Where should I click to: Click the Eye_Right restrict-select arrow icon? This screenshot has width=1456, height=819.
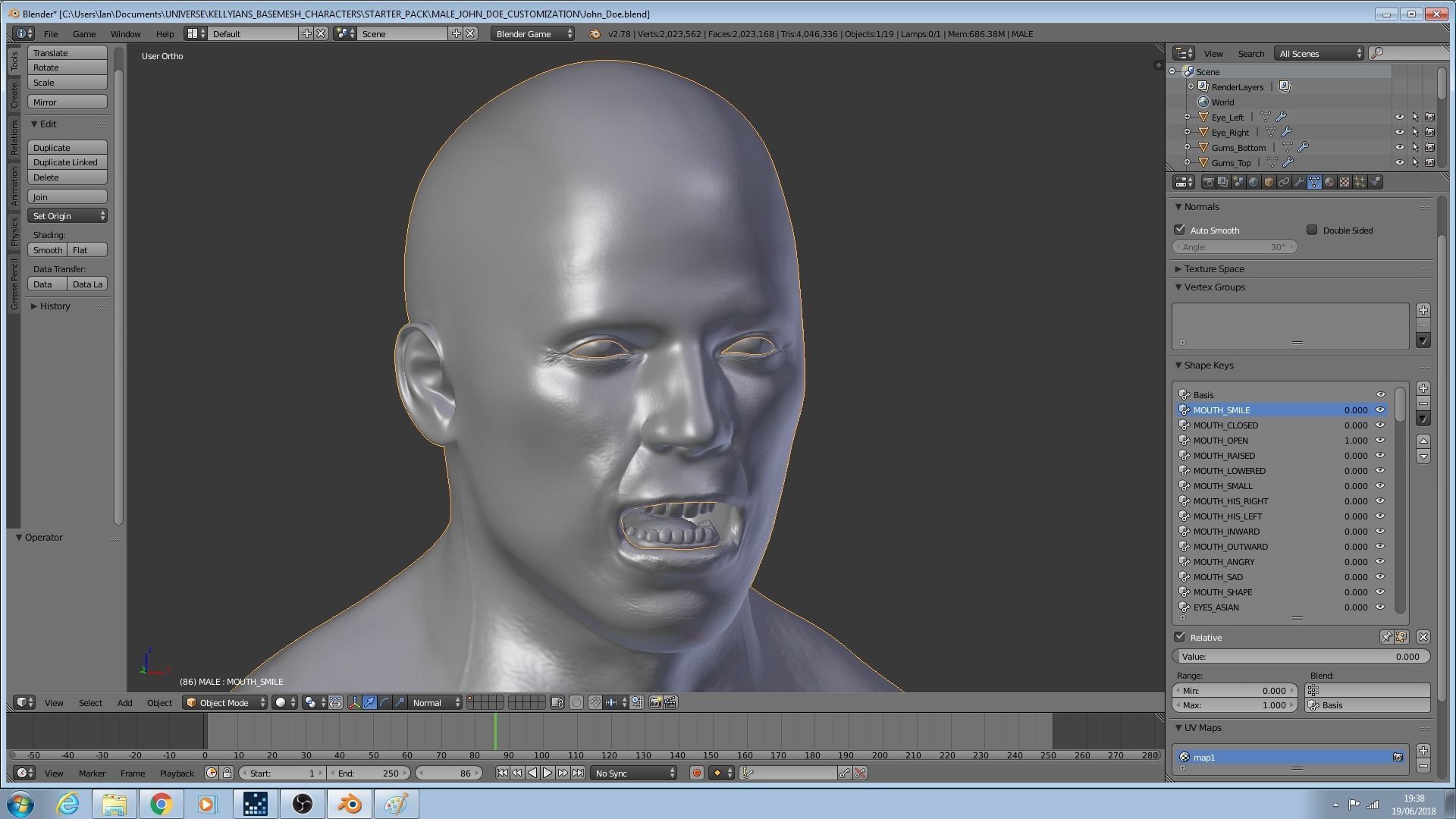(1415, 132)
